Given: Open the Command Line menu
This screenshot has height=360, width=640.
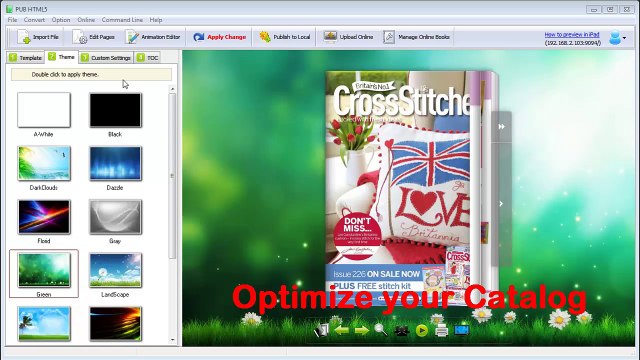Looking at the screenshot, I should point(122,20).
